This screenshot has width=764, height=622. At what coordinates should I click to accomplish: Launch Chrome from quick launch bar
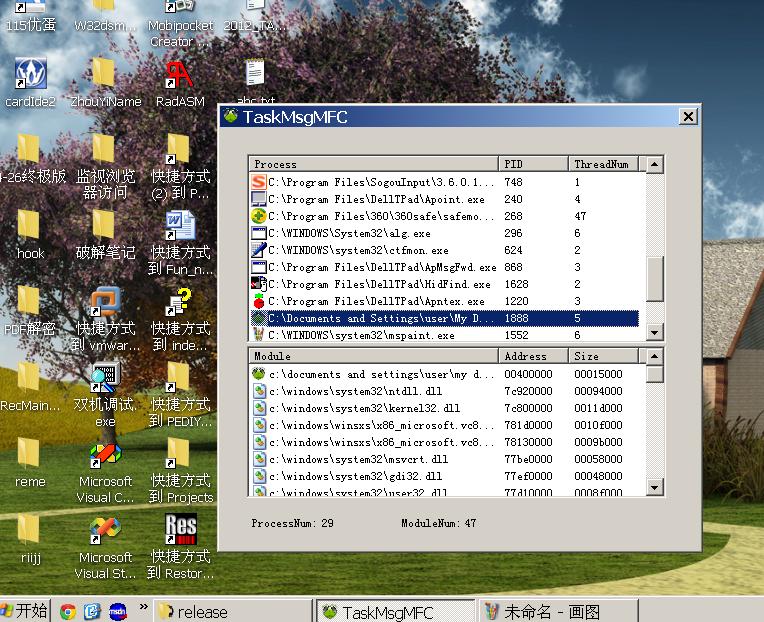[x=68, y=611]
